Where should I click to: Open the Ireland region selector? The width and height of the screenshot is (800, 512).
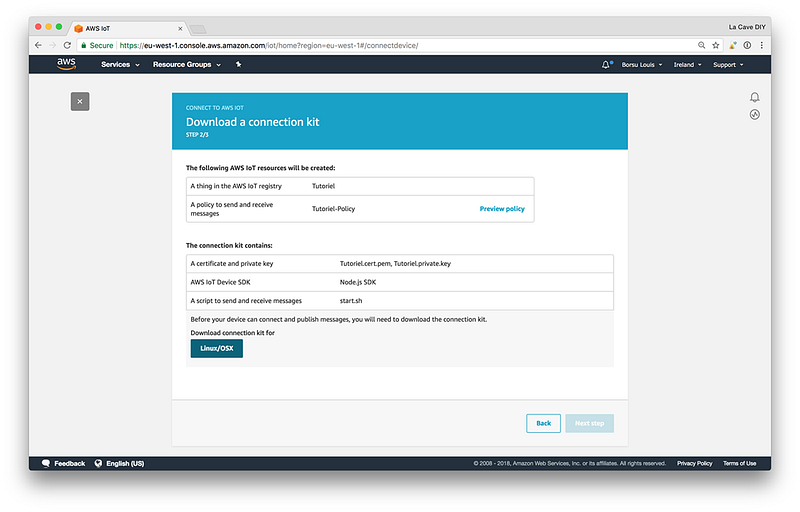pyautogui.click(x=687, y=65)
